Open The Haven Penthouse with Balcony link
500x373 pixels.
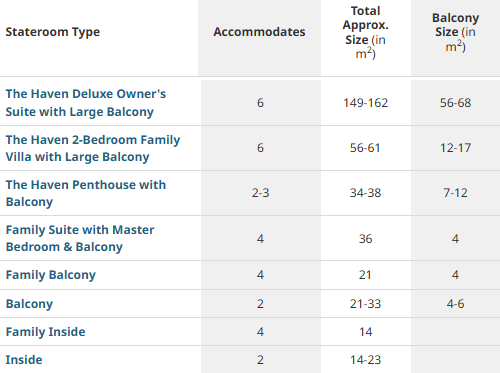pyautogui.click(x=86, y=193)
